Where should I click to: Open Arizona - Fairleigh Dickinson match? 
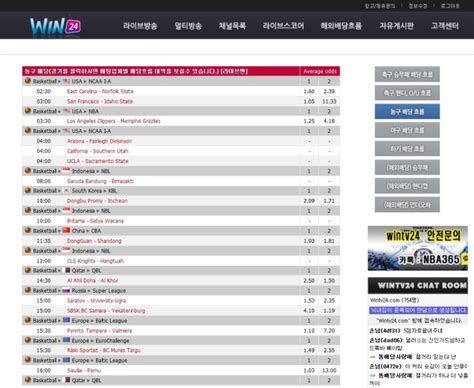[x=99, y=141]
